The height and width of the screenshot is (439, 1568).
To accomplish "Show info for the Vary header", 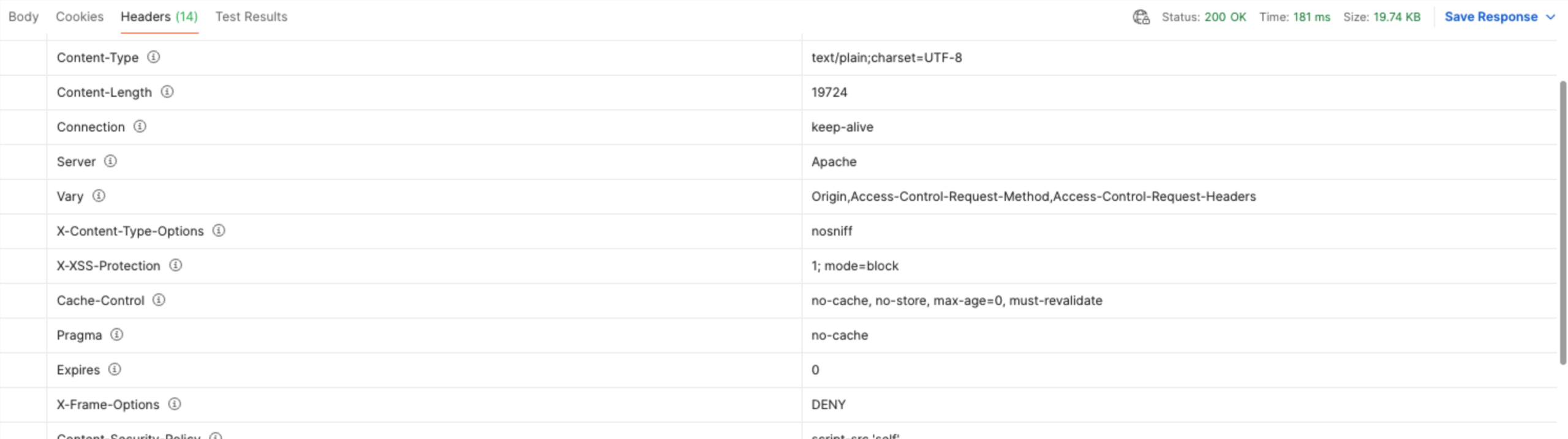I will [99, 196].
